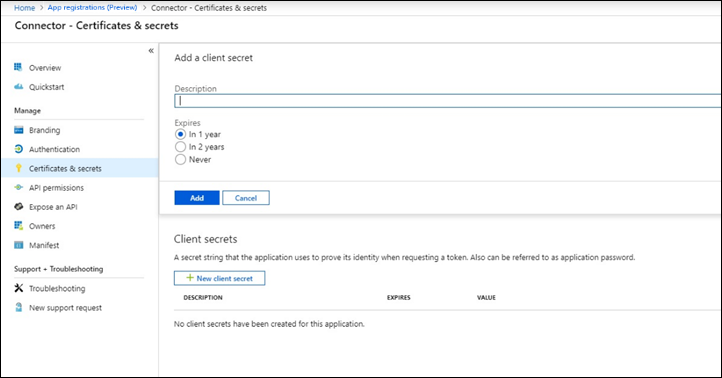Click the DESCRIPTION column header
722x378 pixels.
click(203, 297)
